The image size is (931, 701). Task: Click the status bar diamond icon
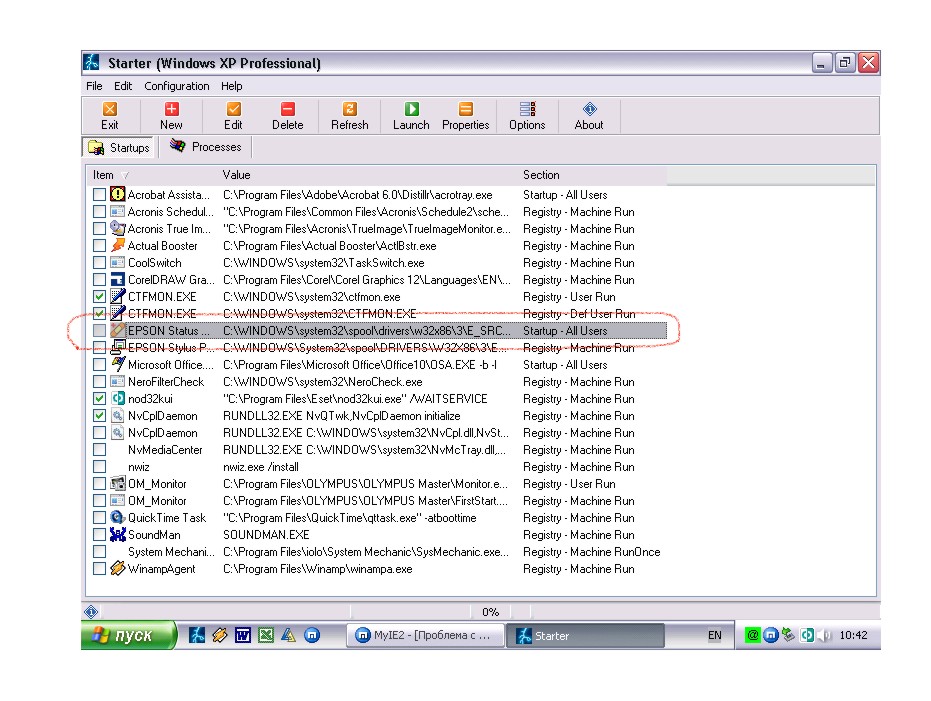pyautogui.click(x=91, y=611)
